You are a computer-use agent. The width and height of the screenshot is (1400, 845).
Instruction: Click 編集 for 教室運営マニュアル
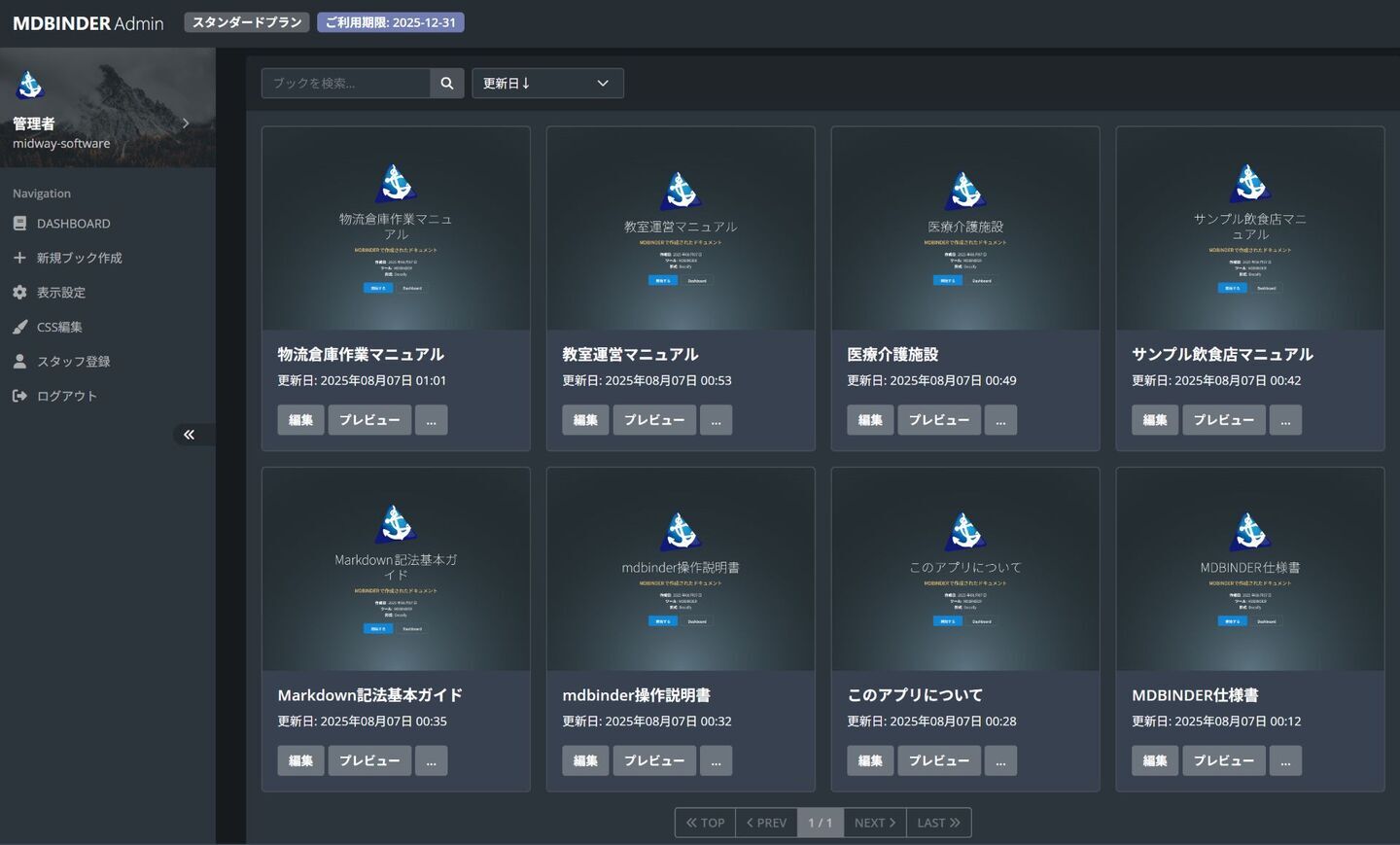click(585, 420)
